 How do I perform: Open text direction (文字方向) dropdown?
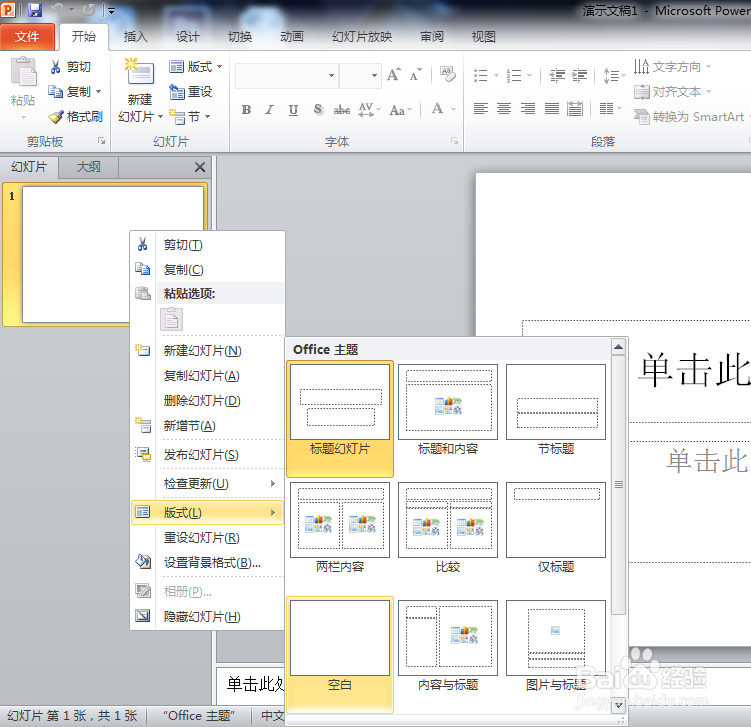(672, 67)
